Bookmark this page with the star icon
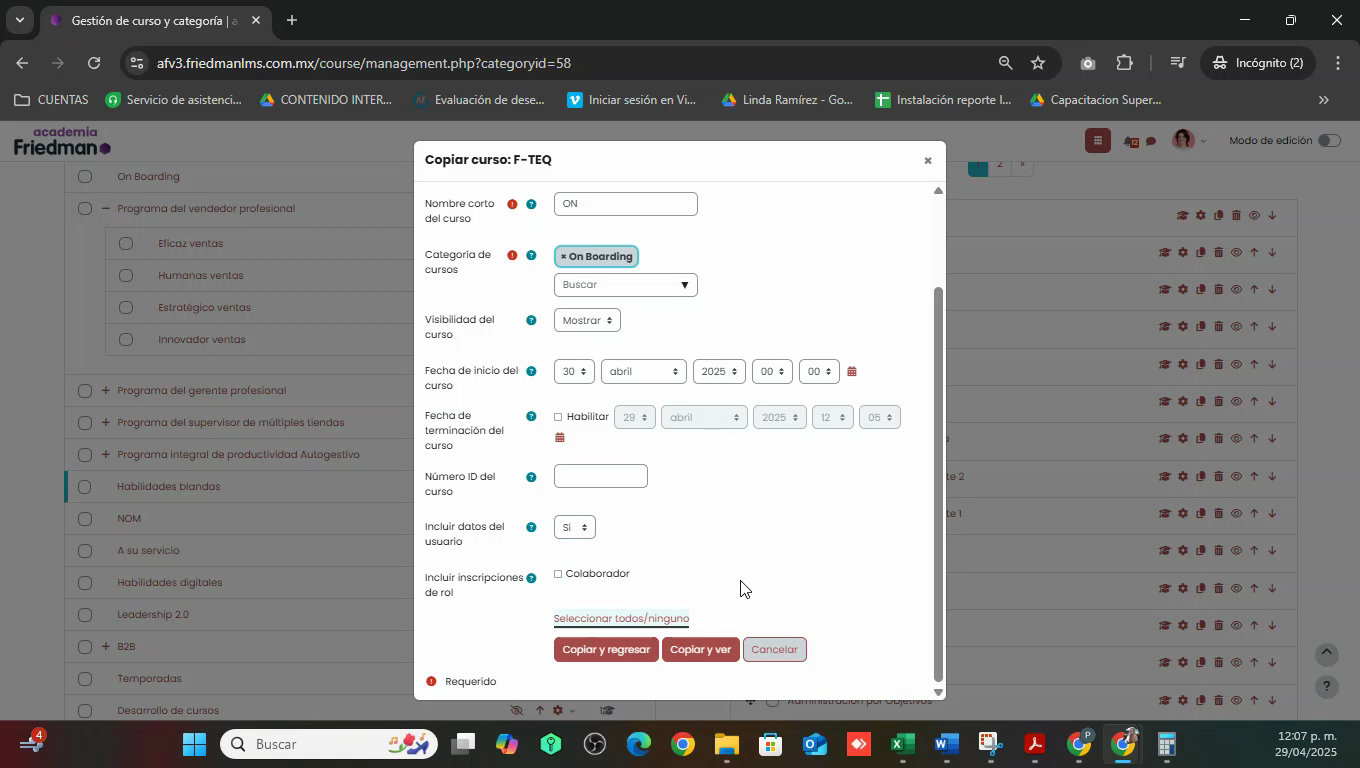The height and width of the screenshot is (768, 1360). (1038, 63)
